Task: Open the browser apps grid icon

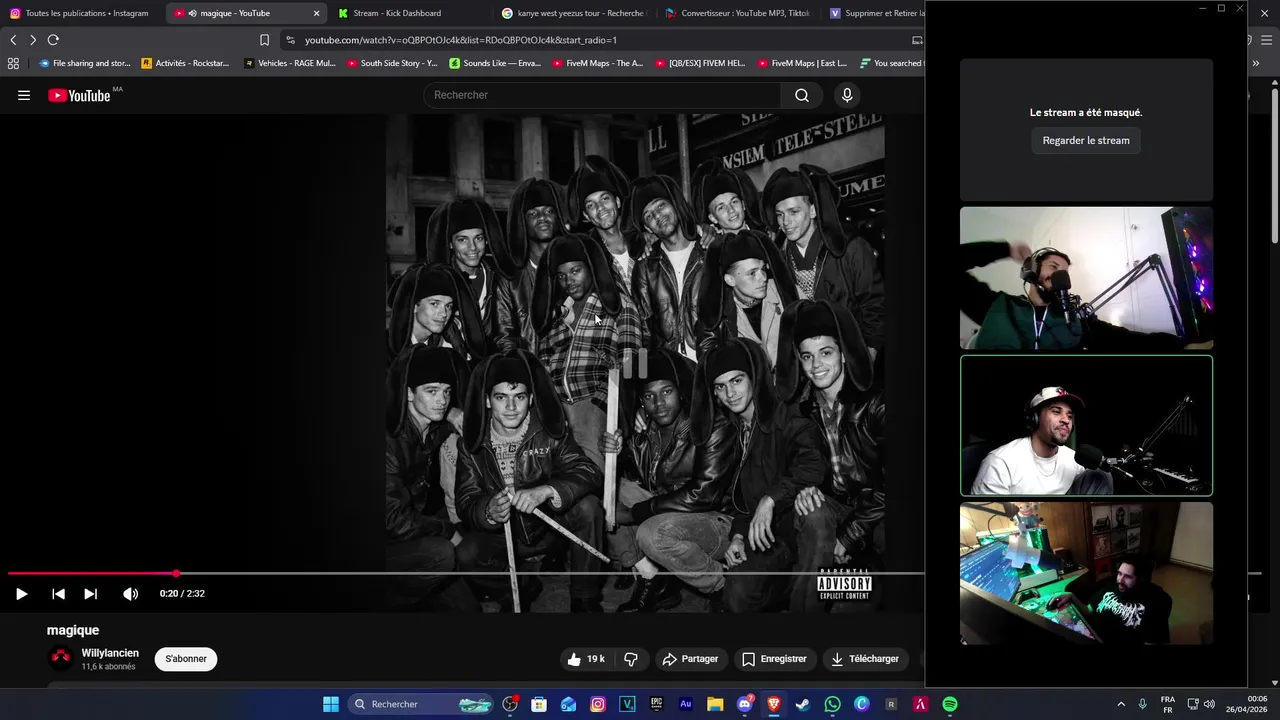Action: (13, 63)
